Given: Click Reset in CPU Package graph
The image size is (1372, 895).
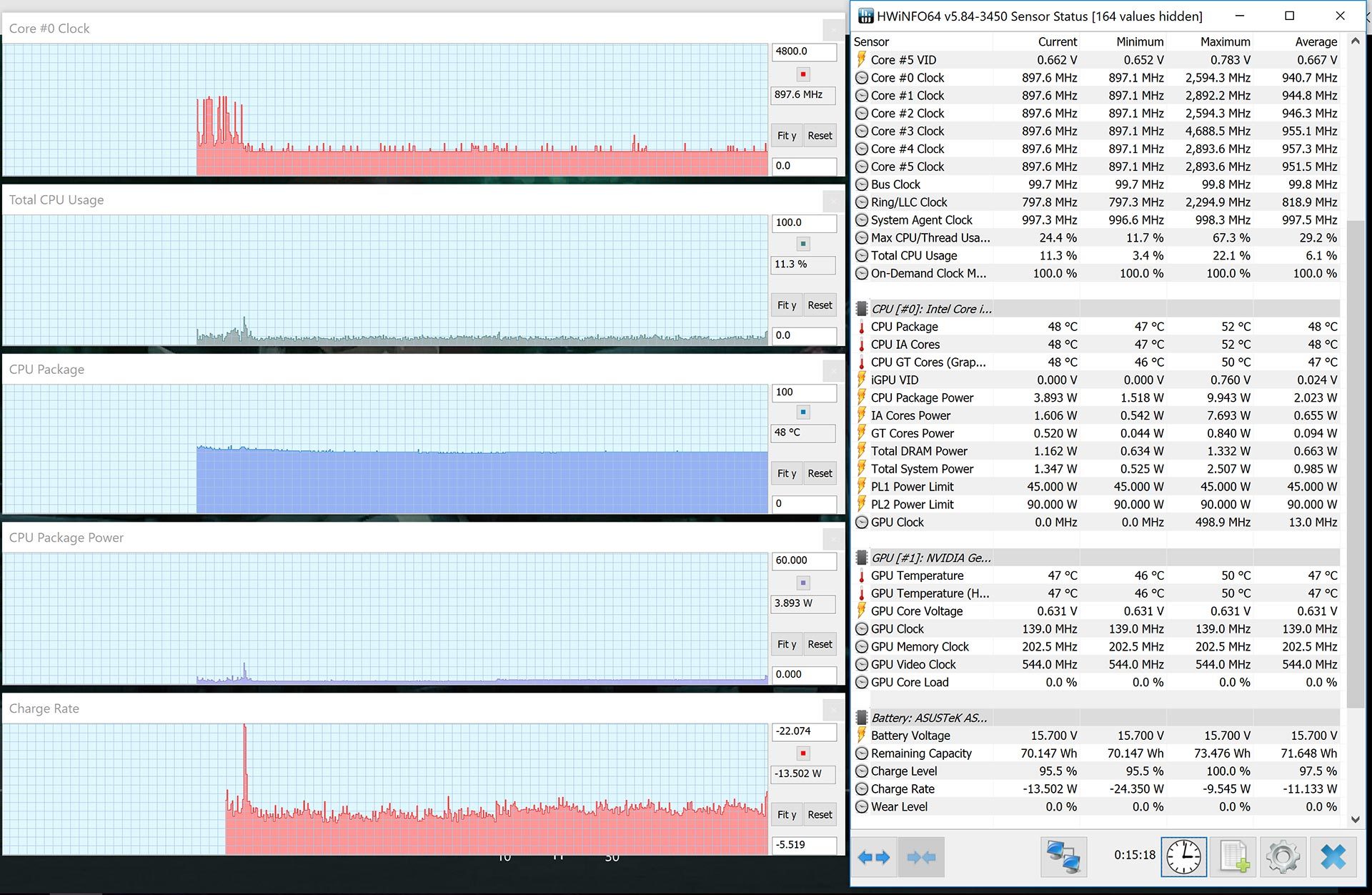Looking at the screenshot, I should (x=820, y=473).
